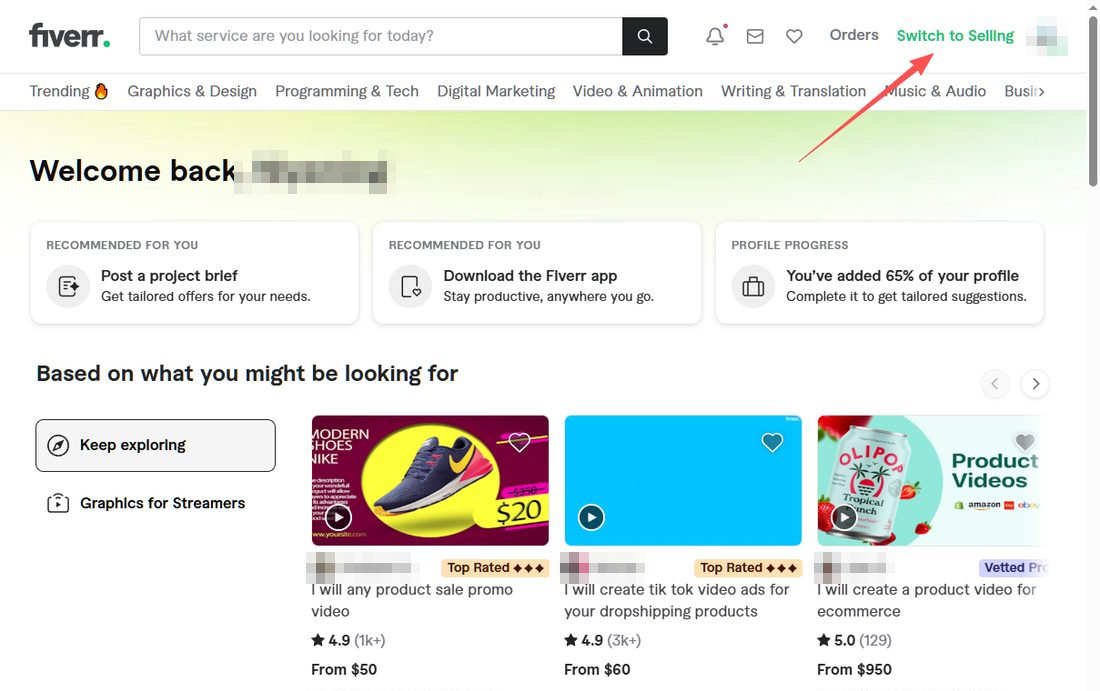Expand more categories with the right chevron

coord(1042,91)
